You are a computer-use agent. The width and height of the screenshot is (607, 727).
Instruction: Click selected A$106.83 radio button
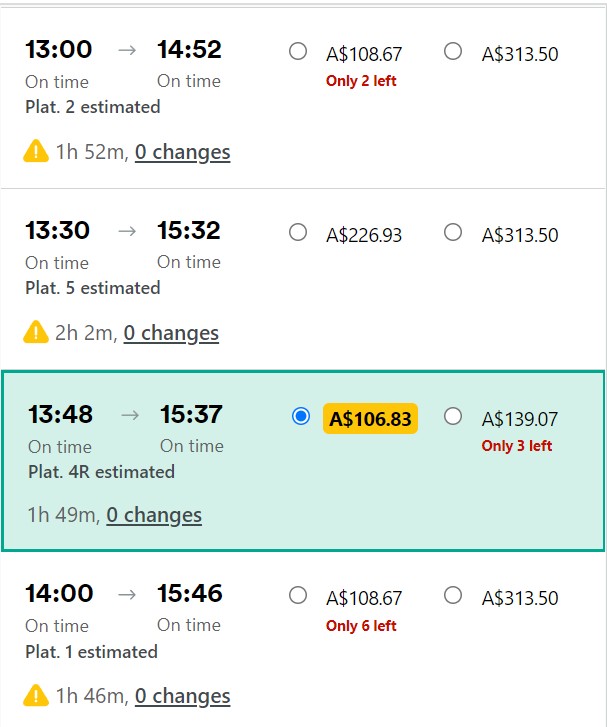(301, 416)
